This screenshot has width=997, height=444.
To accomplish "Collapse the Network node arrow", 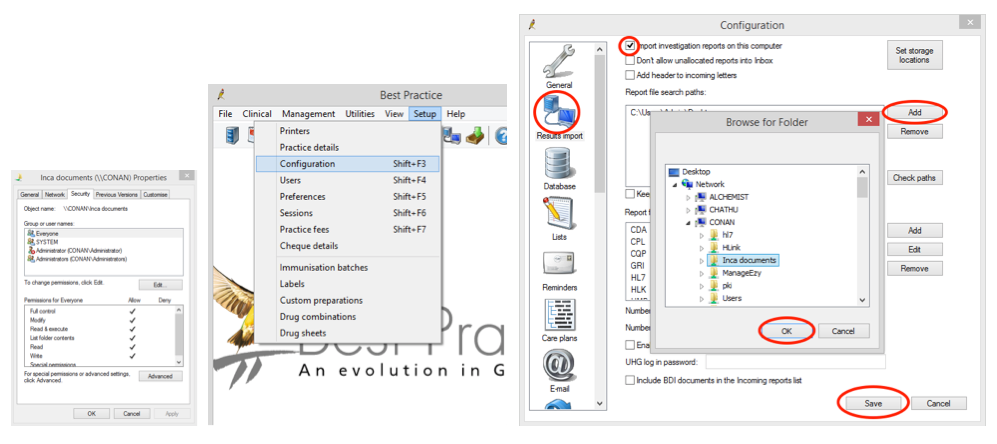I will (x=675, y=184).
